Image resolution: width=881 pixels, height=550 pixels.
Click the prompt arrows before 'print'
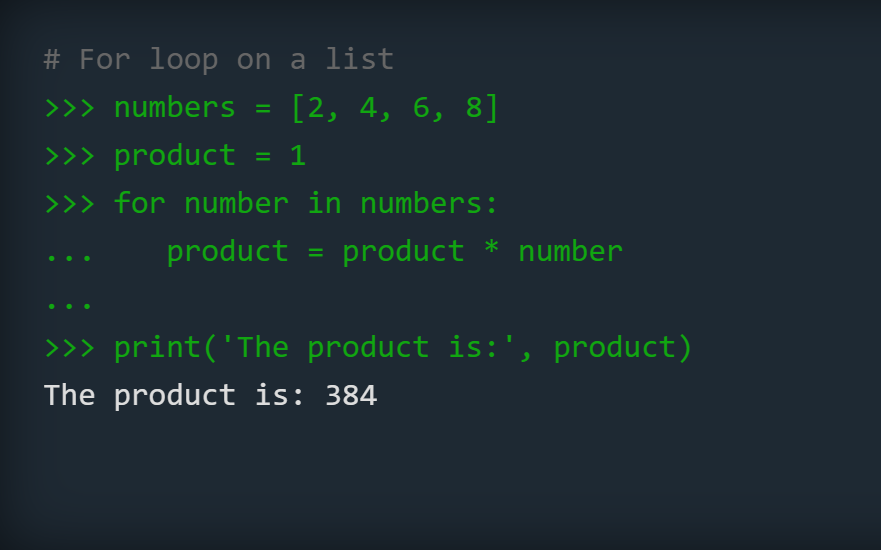(x=70, y=348)
